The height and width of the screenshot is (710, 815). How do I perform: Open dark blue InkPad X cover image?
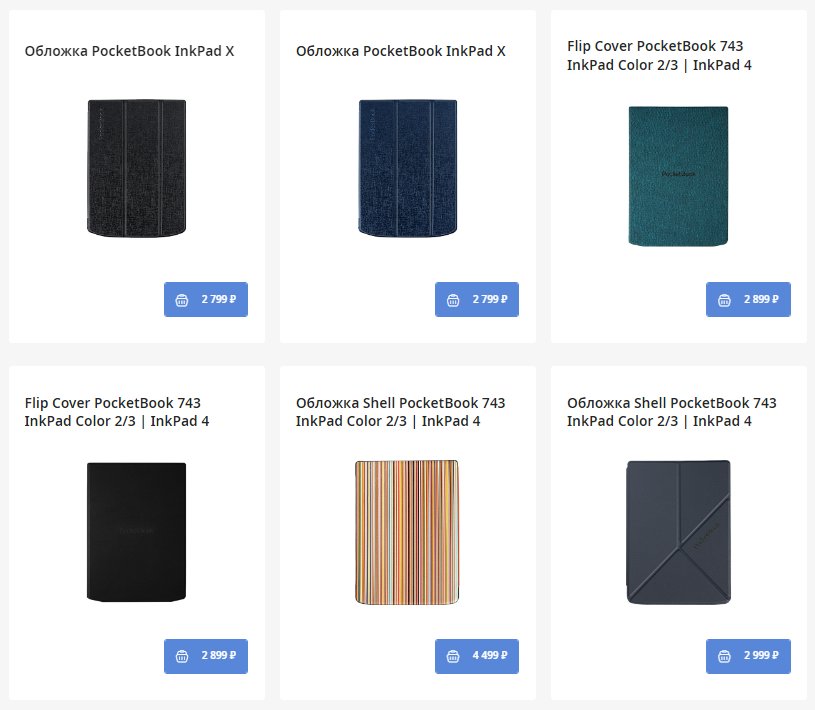click(408, 168)
